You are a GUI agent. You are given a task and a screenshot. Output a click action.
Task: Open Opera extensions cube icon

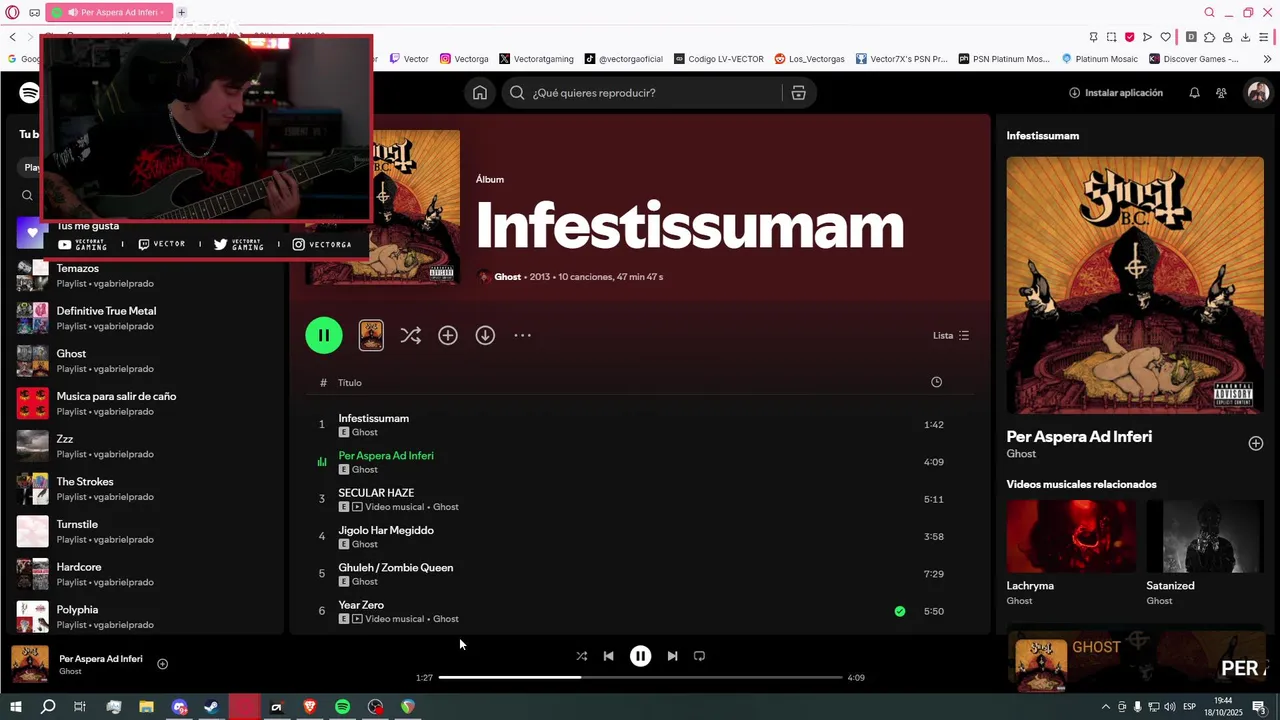click(x=1209, y=37)
